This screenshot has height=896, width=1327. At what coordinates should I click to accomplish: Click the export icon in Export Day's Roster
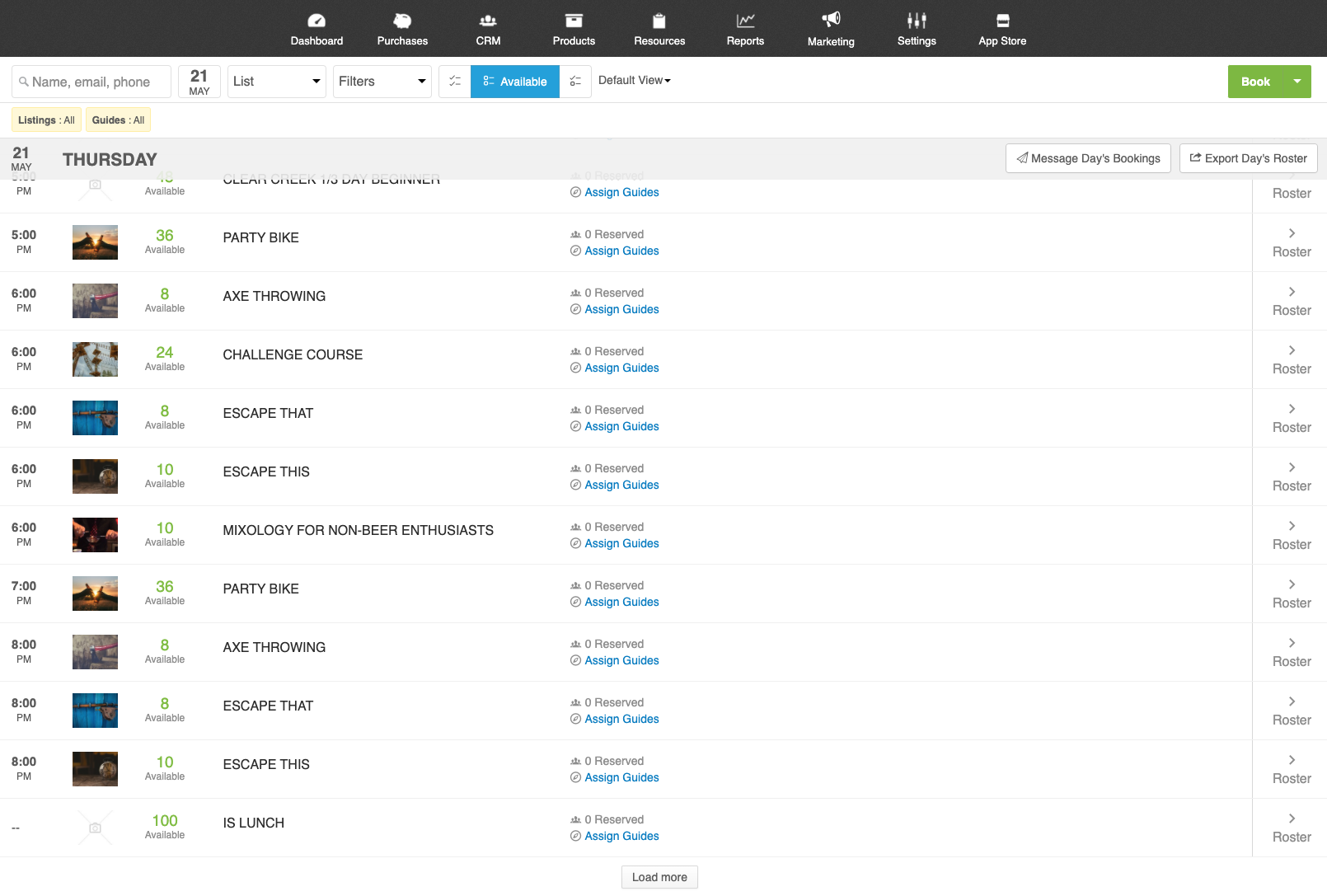(x=1195, y=157)
